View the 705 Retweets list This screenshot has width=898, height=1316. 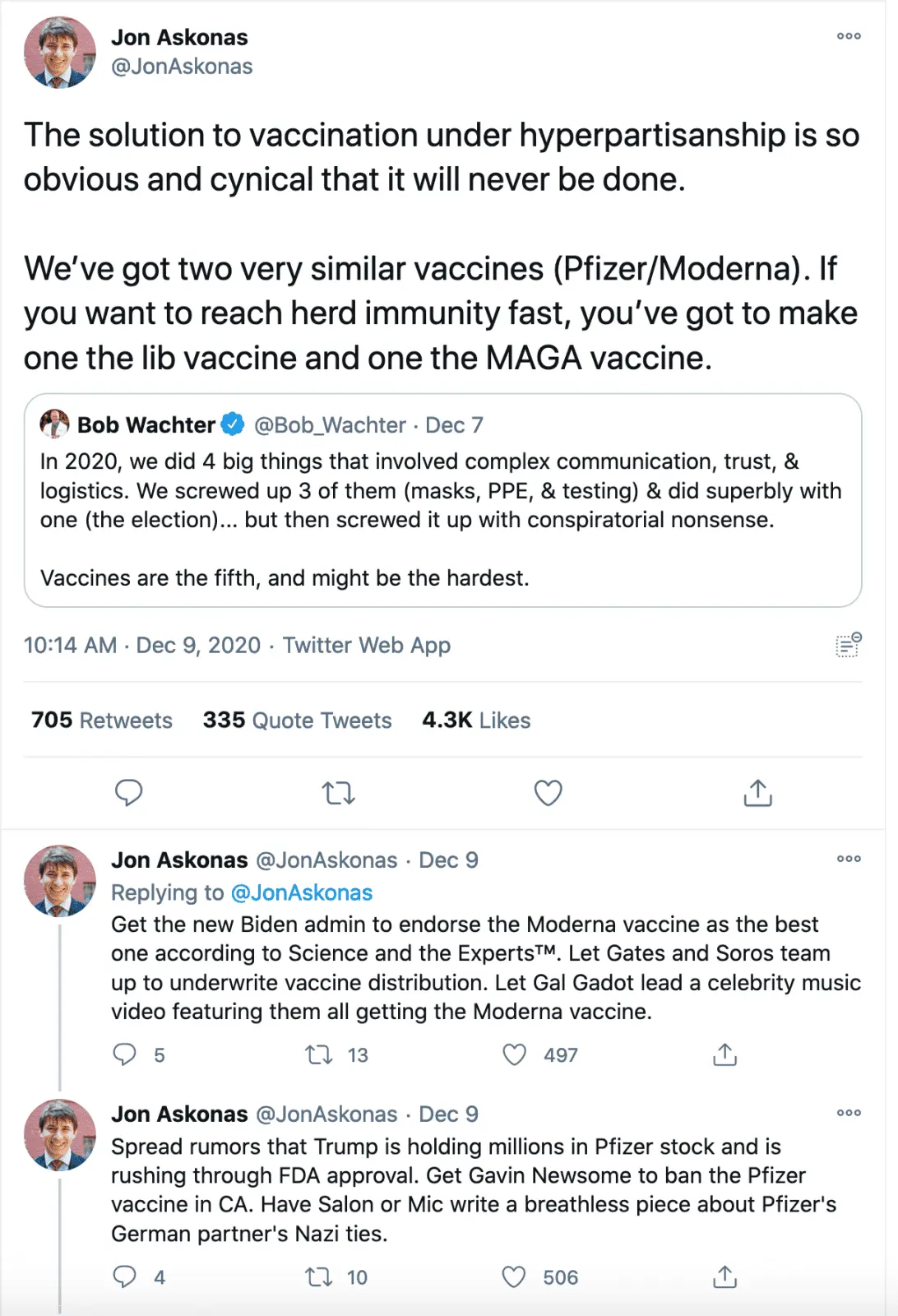102,721
